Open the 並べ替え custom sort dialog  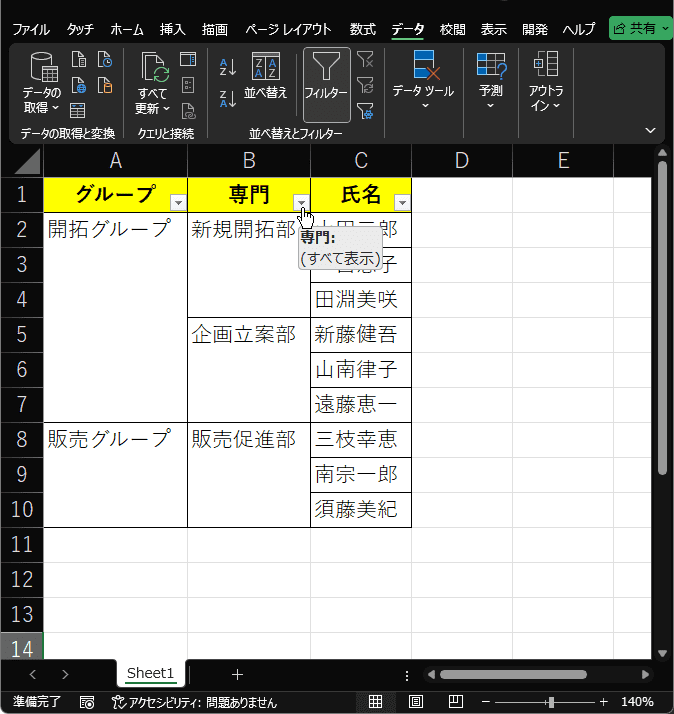[x=266, y=76]
